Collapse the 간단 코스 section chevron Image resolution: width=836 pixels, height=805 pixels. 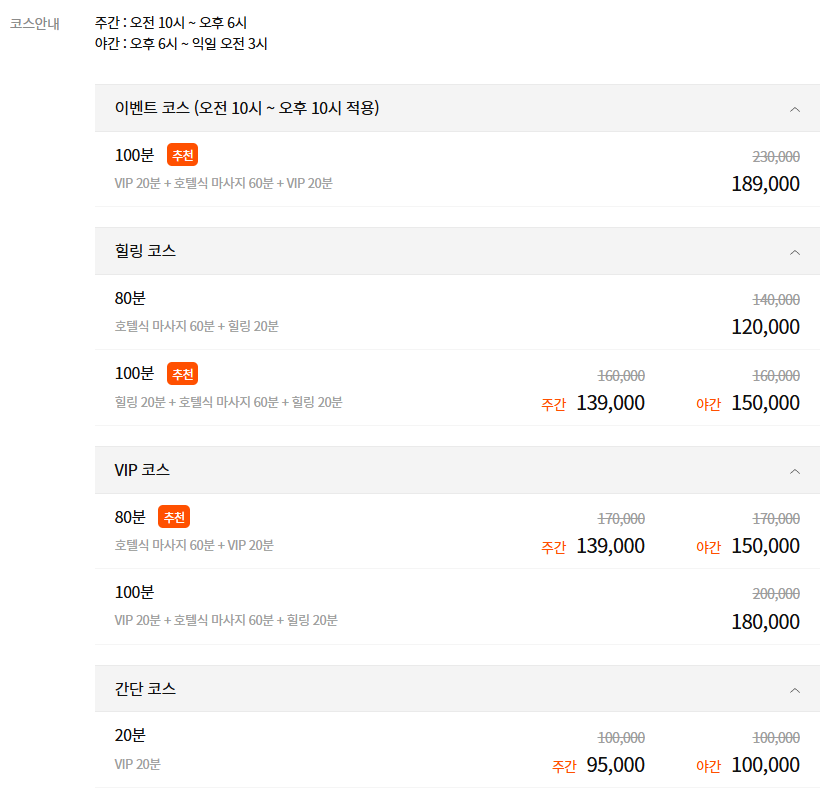(x=795, y=689)
